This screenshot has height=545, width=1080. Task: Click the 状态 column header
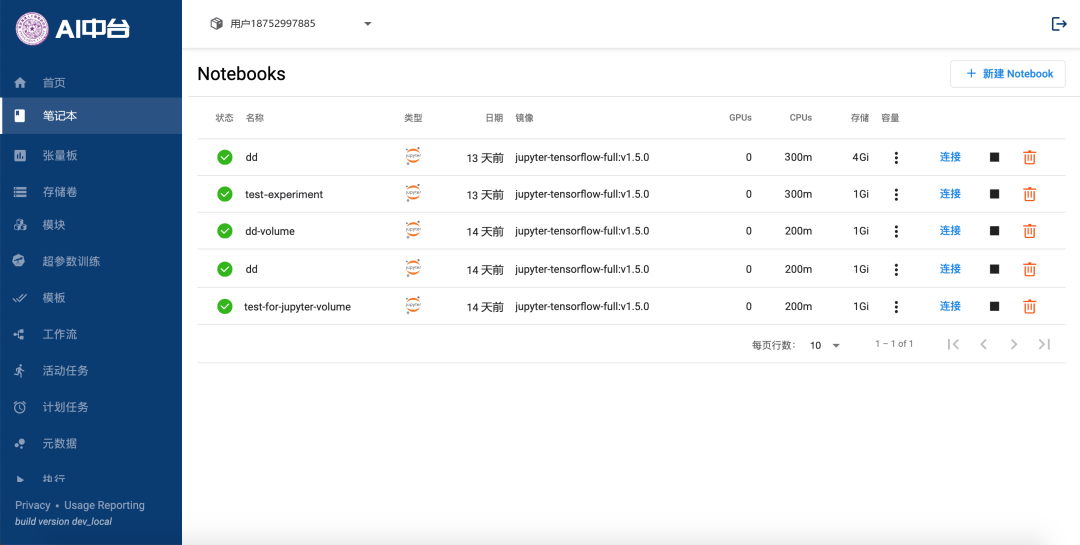click(x=225, y=118)
